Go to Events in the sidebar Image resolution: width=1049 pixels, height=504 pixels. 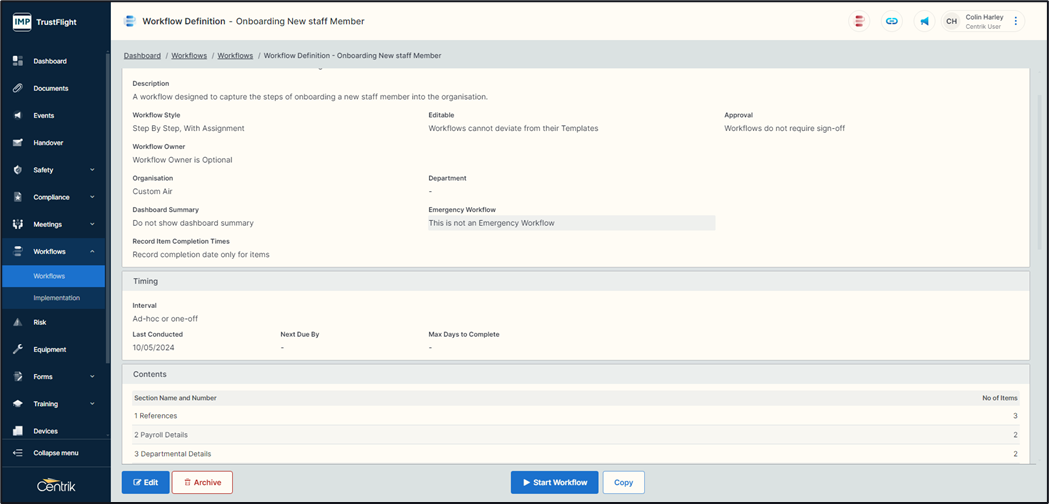44,115
